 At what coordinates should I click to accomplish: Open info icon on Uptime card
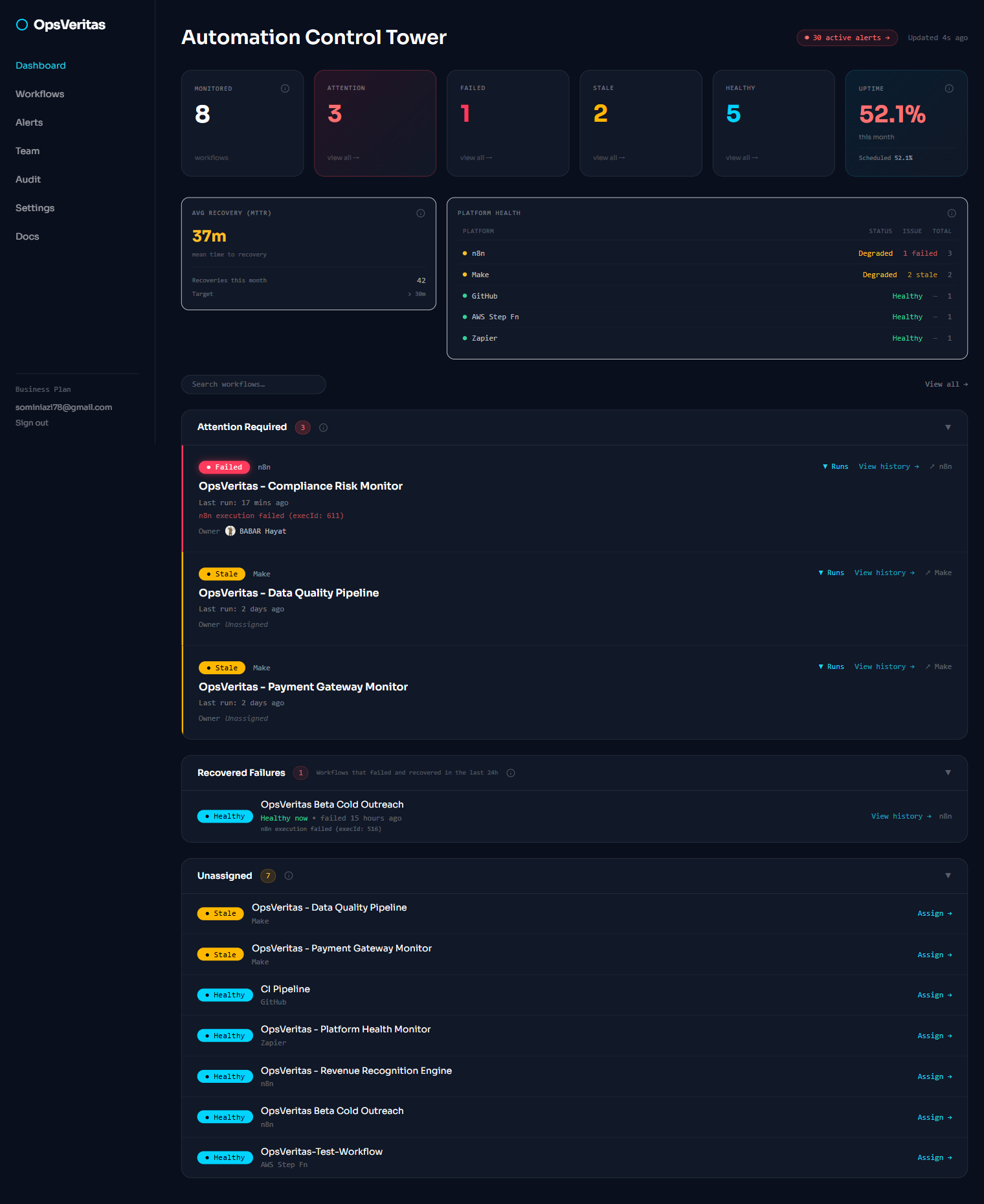click(949, 88)
